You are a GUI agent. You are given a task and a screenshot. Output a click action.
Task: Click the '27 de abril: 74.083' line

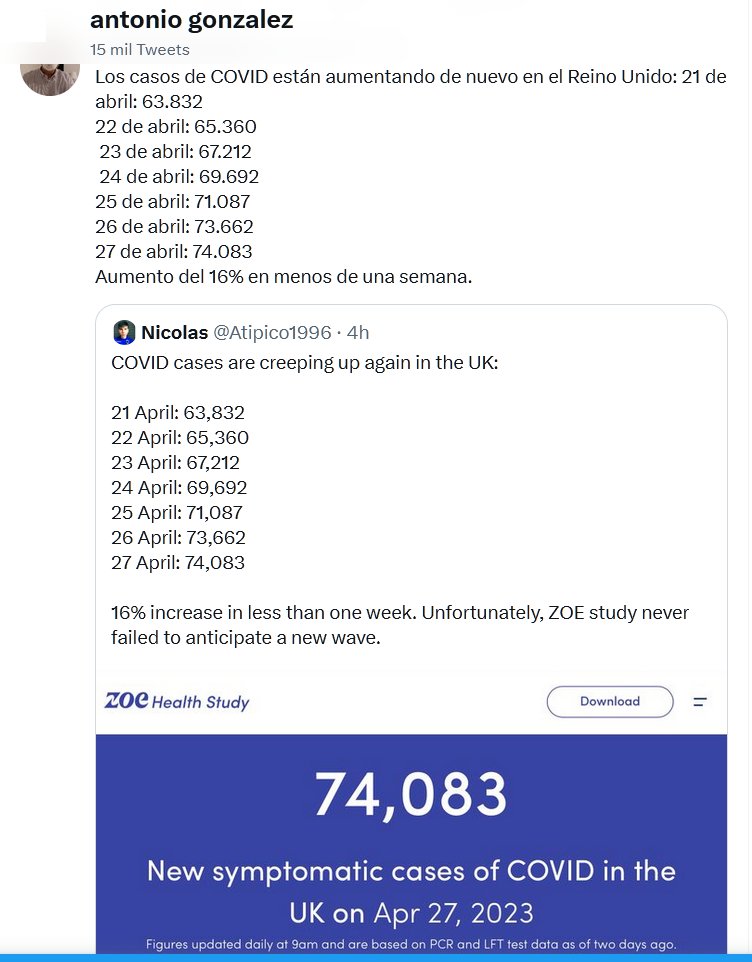coord(174,252)
